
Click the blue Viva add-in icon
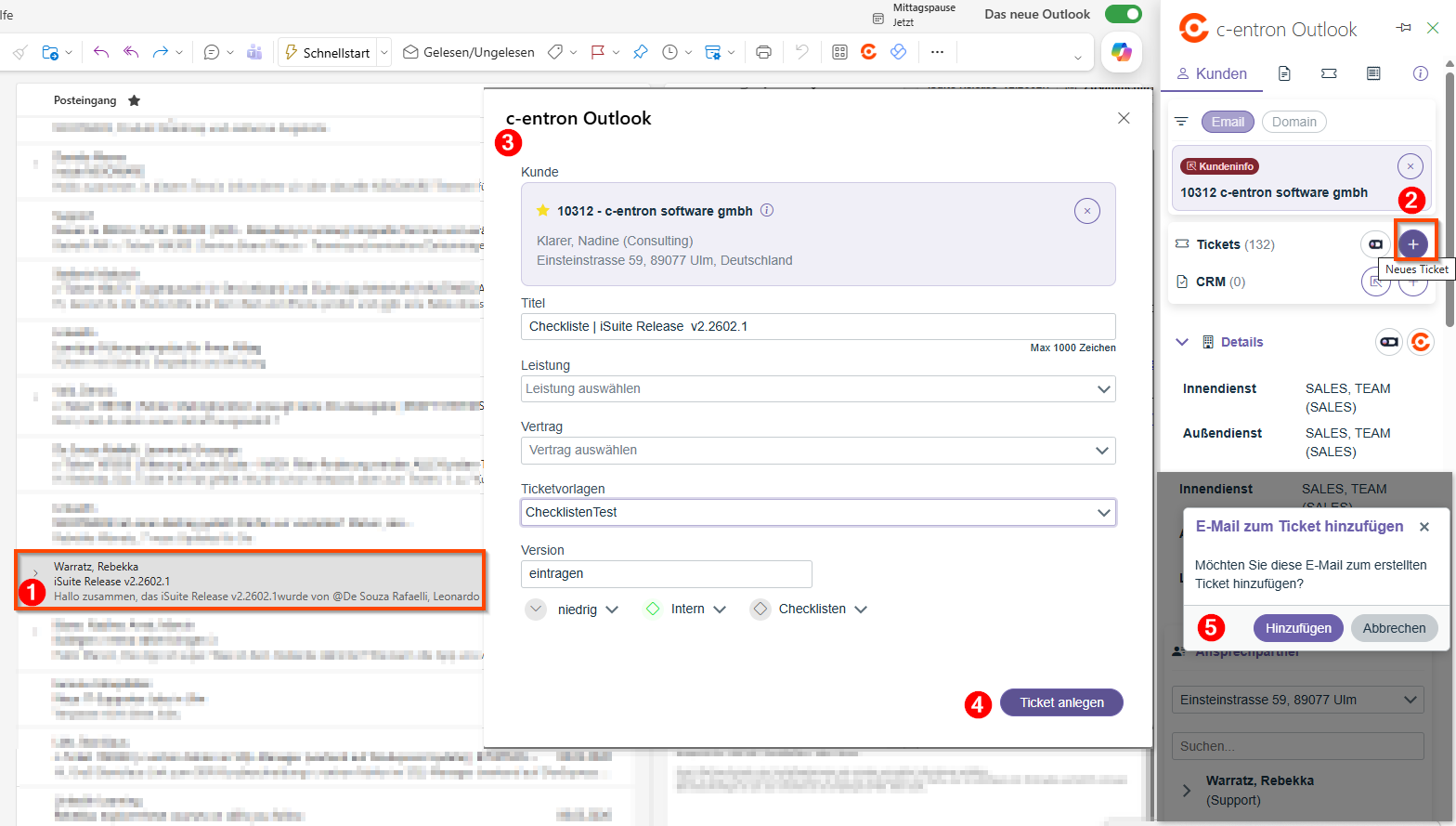898,53
